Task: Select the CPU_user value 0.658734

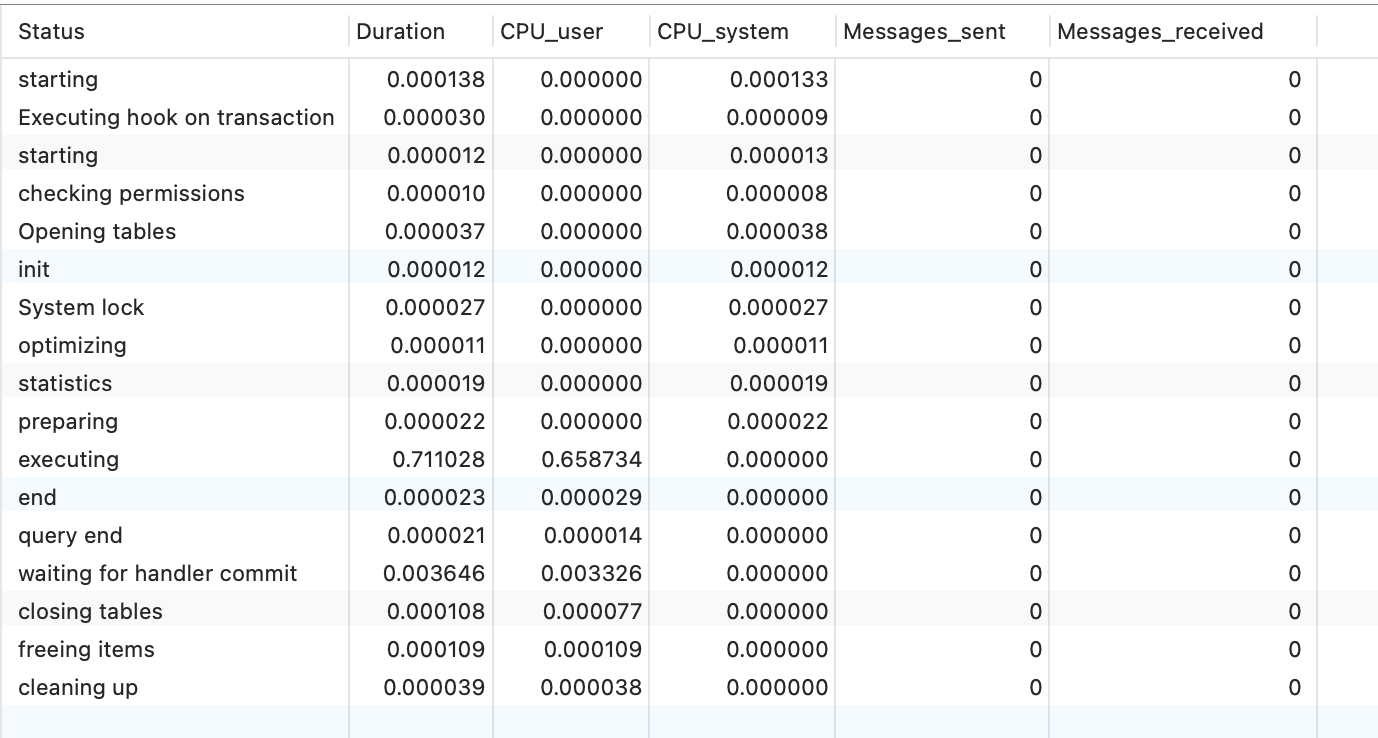Action: coord(591,460)
